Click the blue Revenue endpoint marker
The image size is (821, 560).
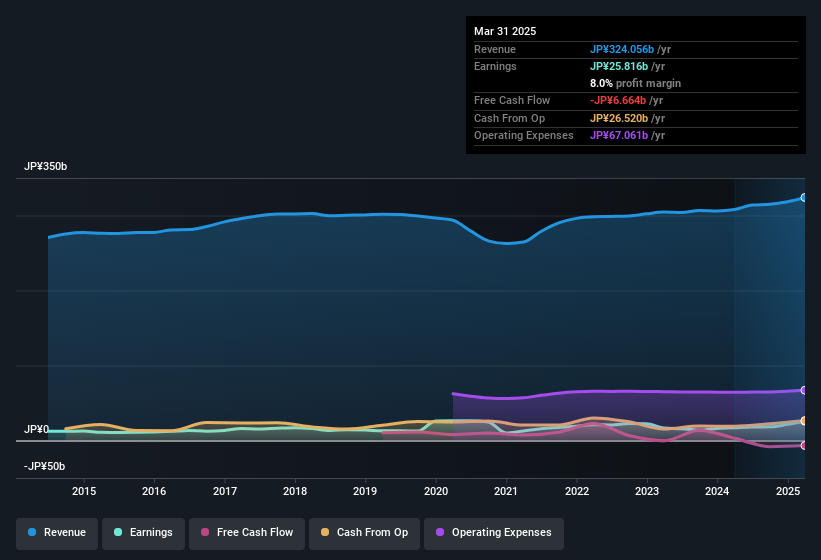(x=804, y=197)
